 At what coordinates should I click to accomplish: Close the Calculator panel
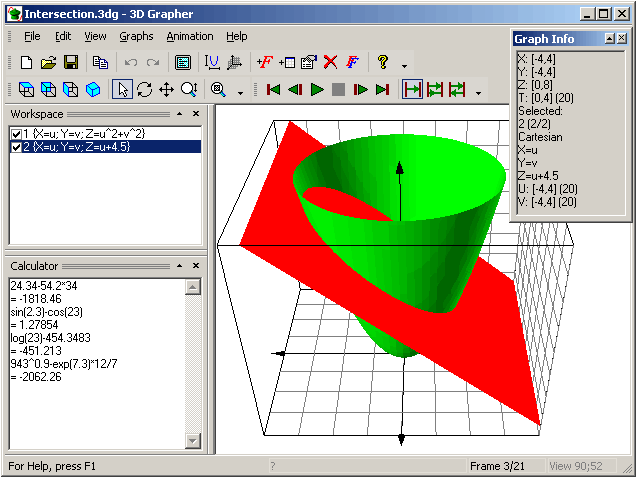pos(196,266)
